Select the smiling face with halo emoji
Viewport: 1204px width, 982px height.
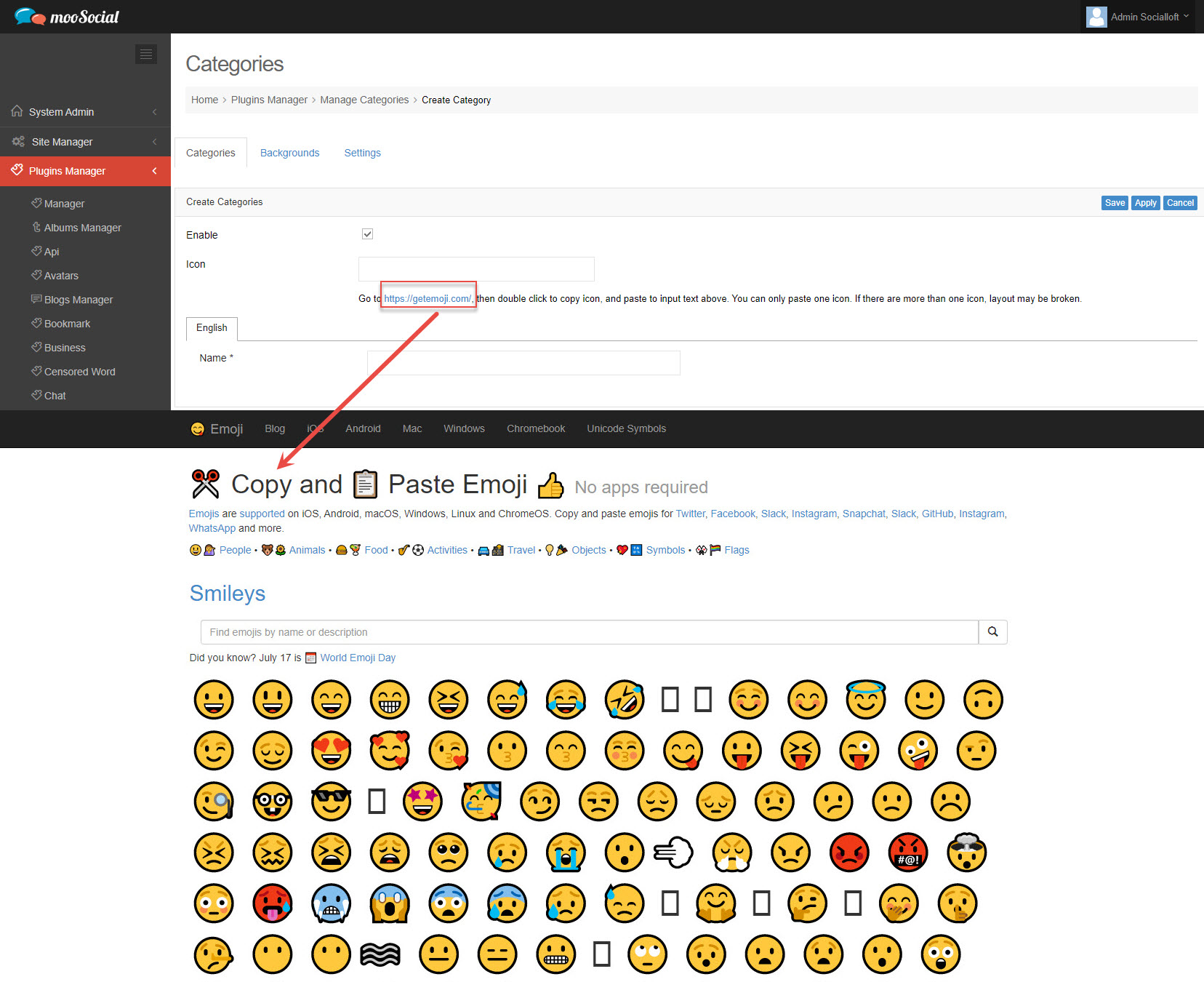pos(866,699)
